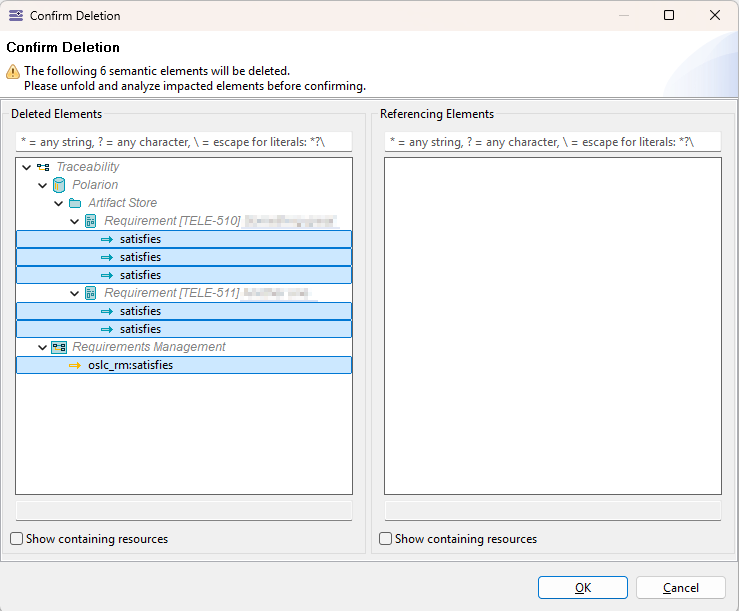Focus the Referencing Elements filter field
The height and width of the screenshot is (611, 739).
(553, 142)
